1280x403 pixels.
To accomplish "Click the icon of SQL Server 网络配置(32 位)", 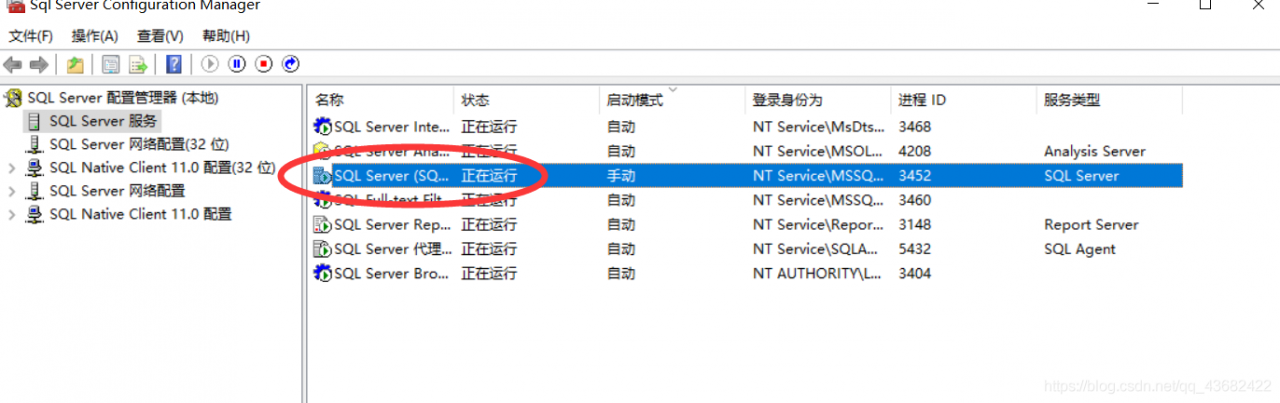I will tap(35, 144).
